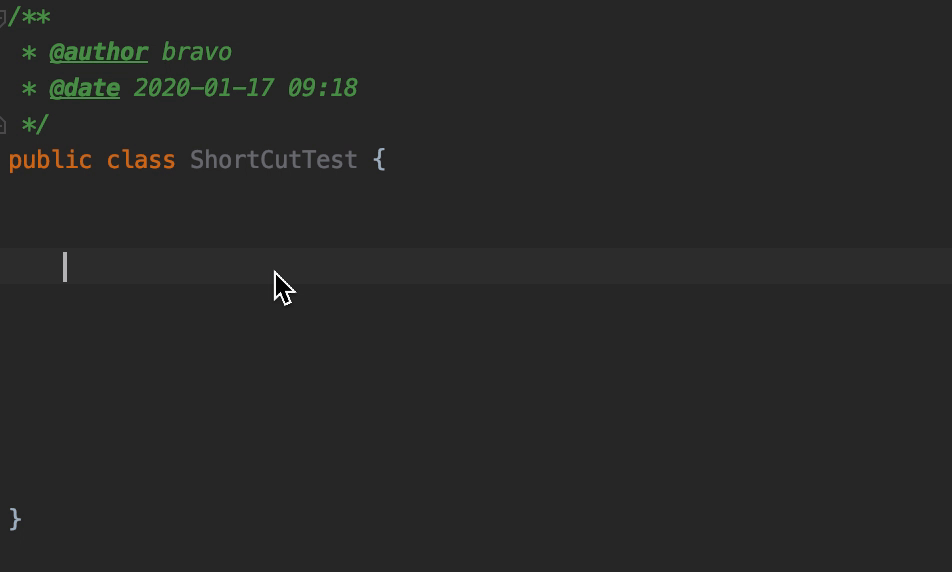Collapse the Javadoc fold marker beside "/**"
The width and height of the screenshot is (952, 572).
2,18
